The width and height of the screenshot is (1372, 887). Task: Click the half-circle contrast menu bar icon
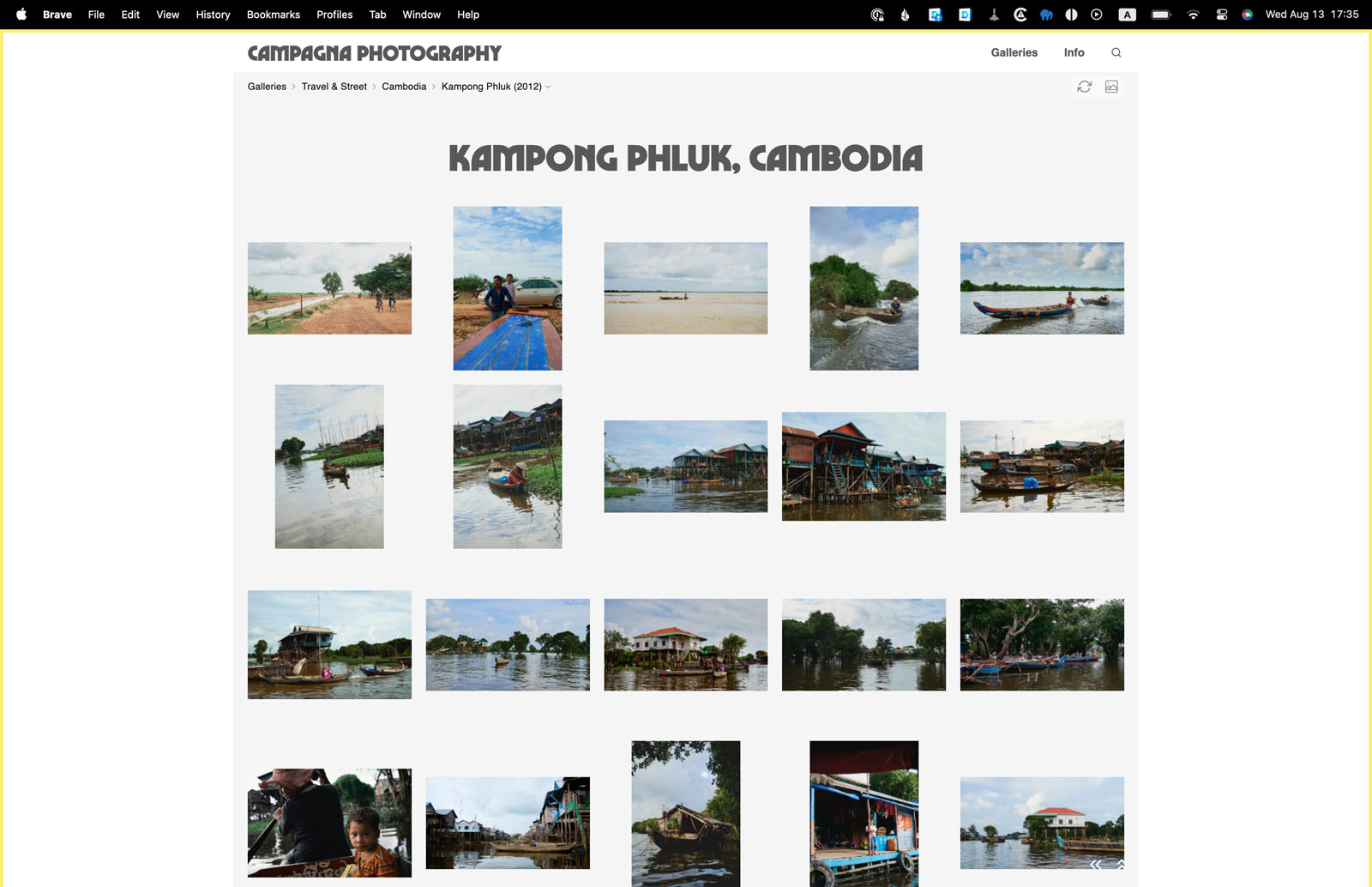coord(1071,15)
